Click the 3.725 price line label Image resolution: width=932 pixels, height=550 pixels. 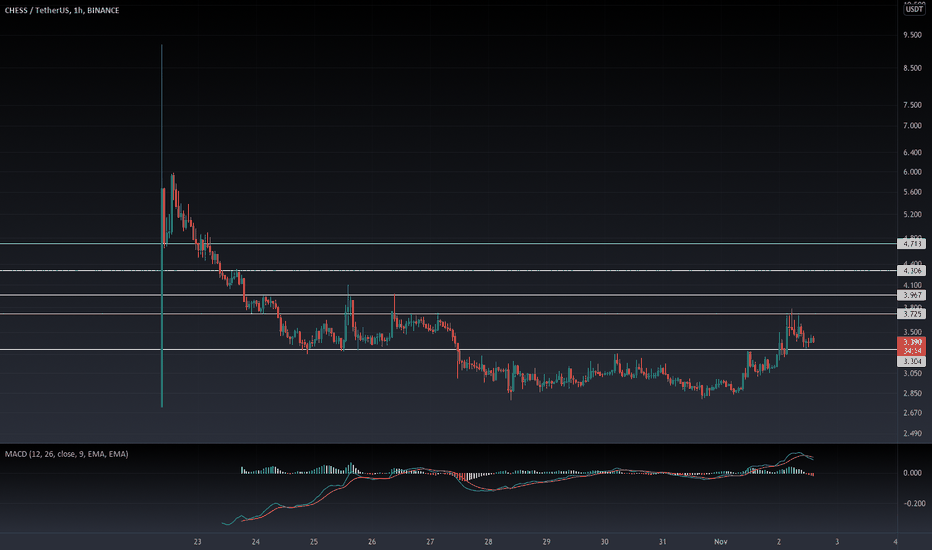[x=912, y=314]
